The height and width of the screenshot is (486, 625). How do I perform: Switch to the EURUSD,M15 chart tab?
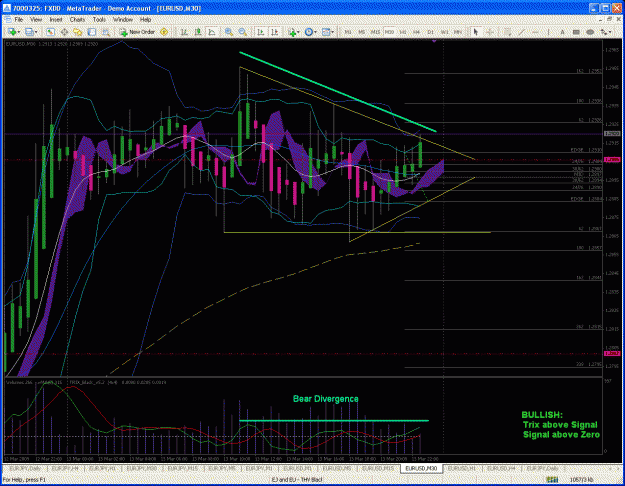pos(377,468)
